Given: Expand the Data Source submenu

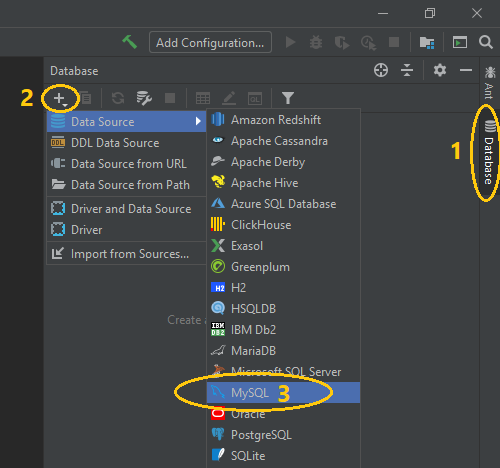Looking at the screenshot, I should pyautogui.click(x=127, y=122).
